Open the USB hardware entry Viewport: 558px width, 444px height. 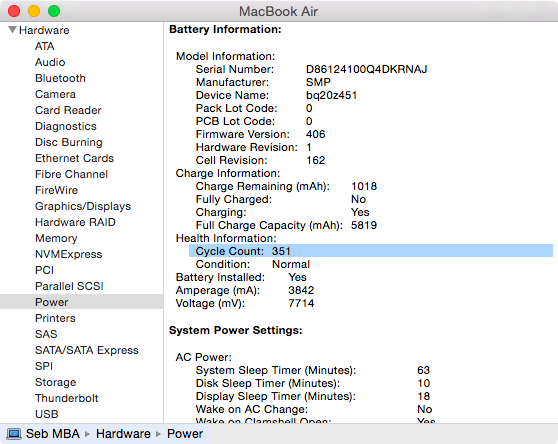(x=47, y=414)
